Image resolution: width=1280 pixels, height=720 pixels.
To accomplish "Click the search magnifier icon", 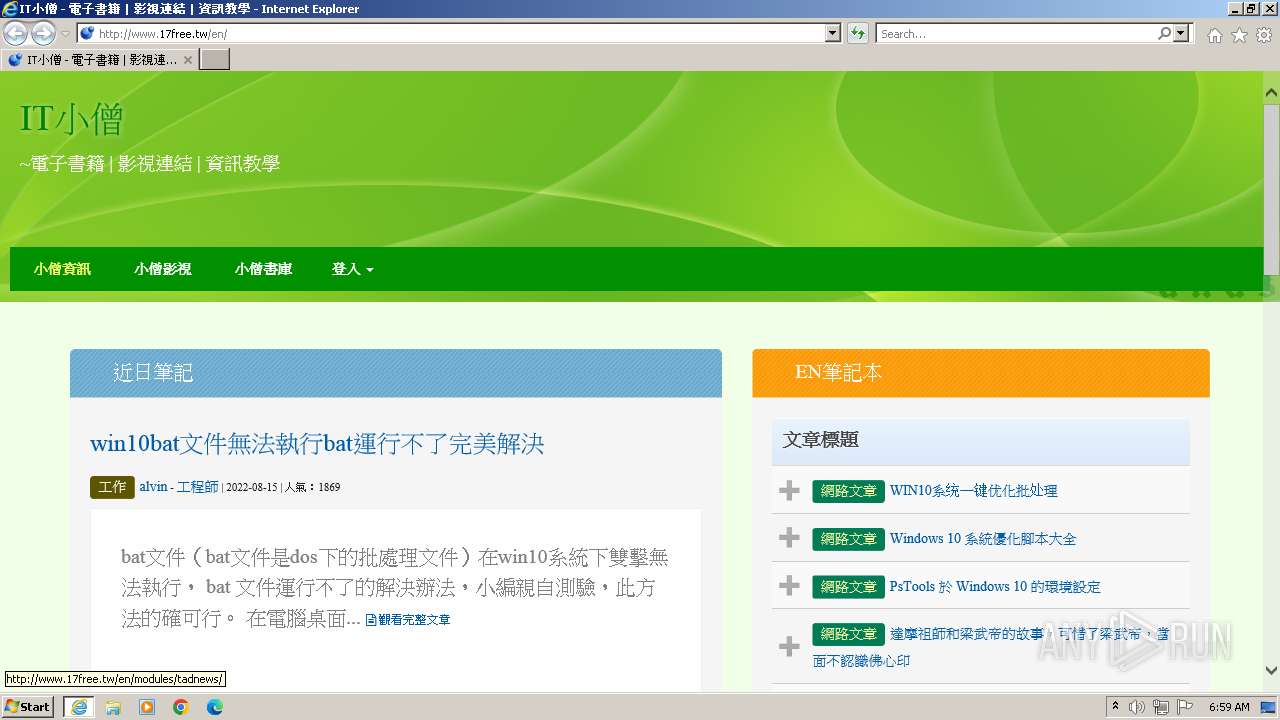I will (1165, 33).
